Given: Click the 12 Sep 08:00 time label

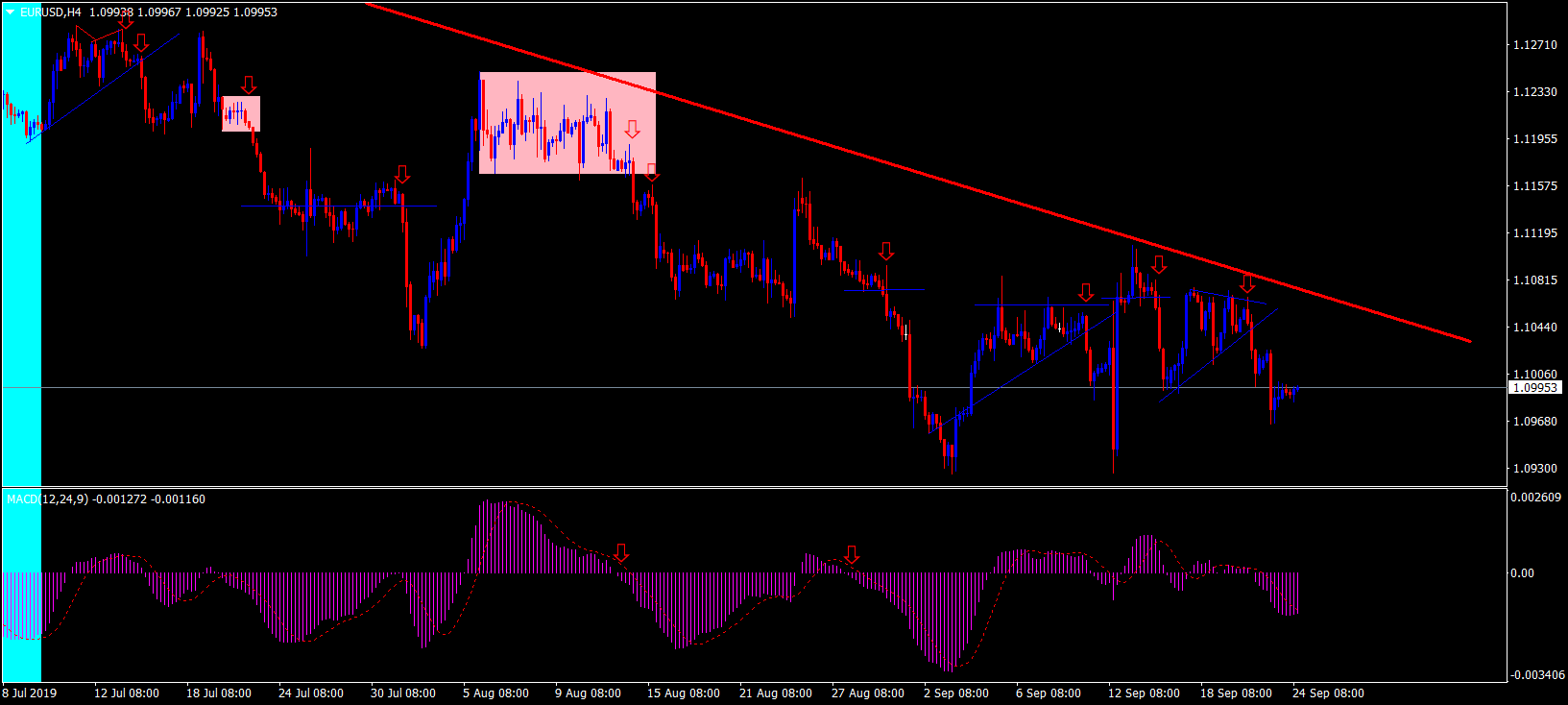Looking at the screenshot, I should [1145, 693].
